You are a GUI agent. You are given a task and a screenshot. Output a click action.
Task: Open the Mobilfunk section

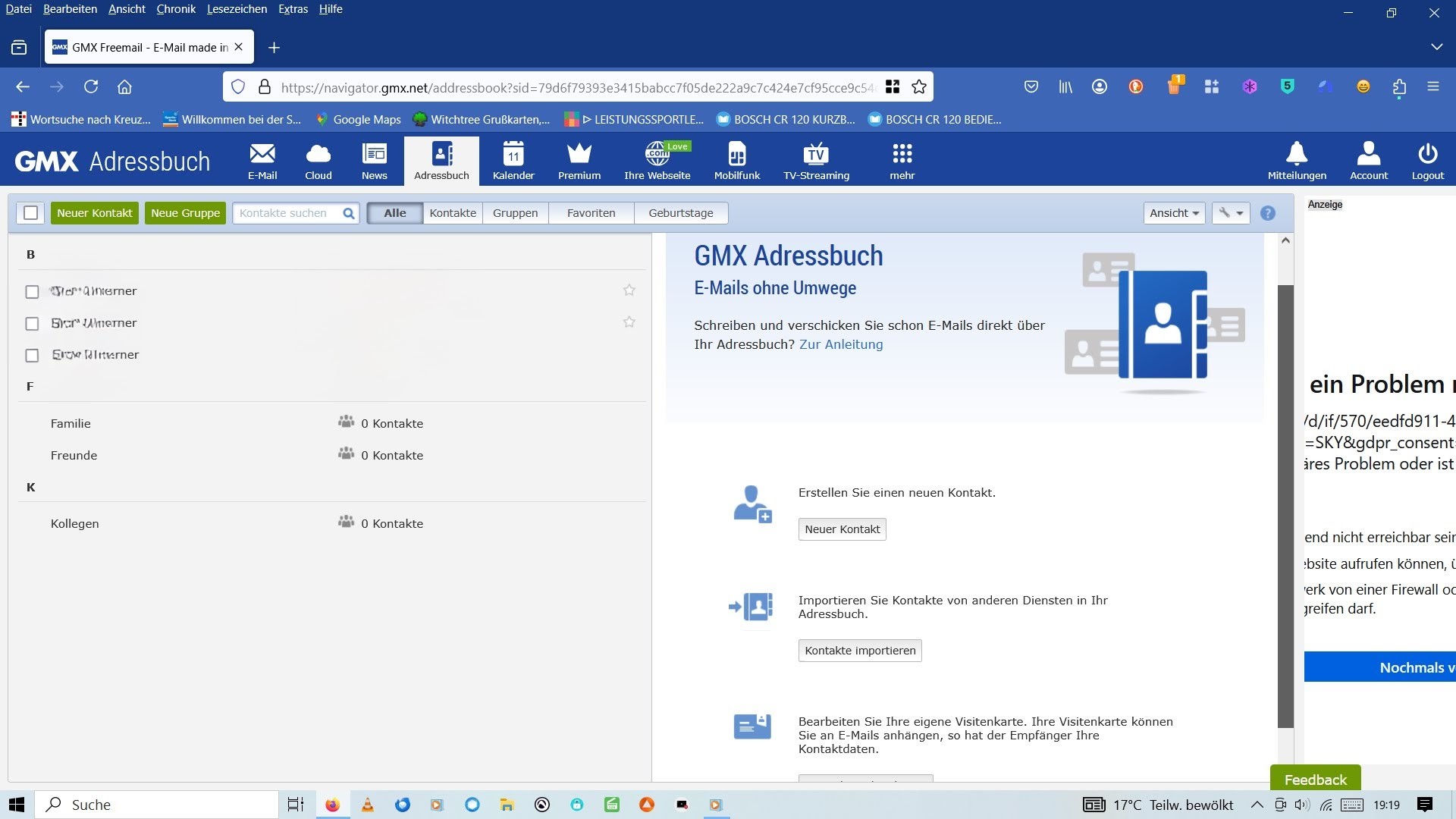pos(737,162)
